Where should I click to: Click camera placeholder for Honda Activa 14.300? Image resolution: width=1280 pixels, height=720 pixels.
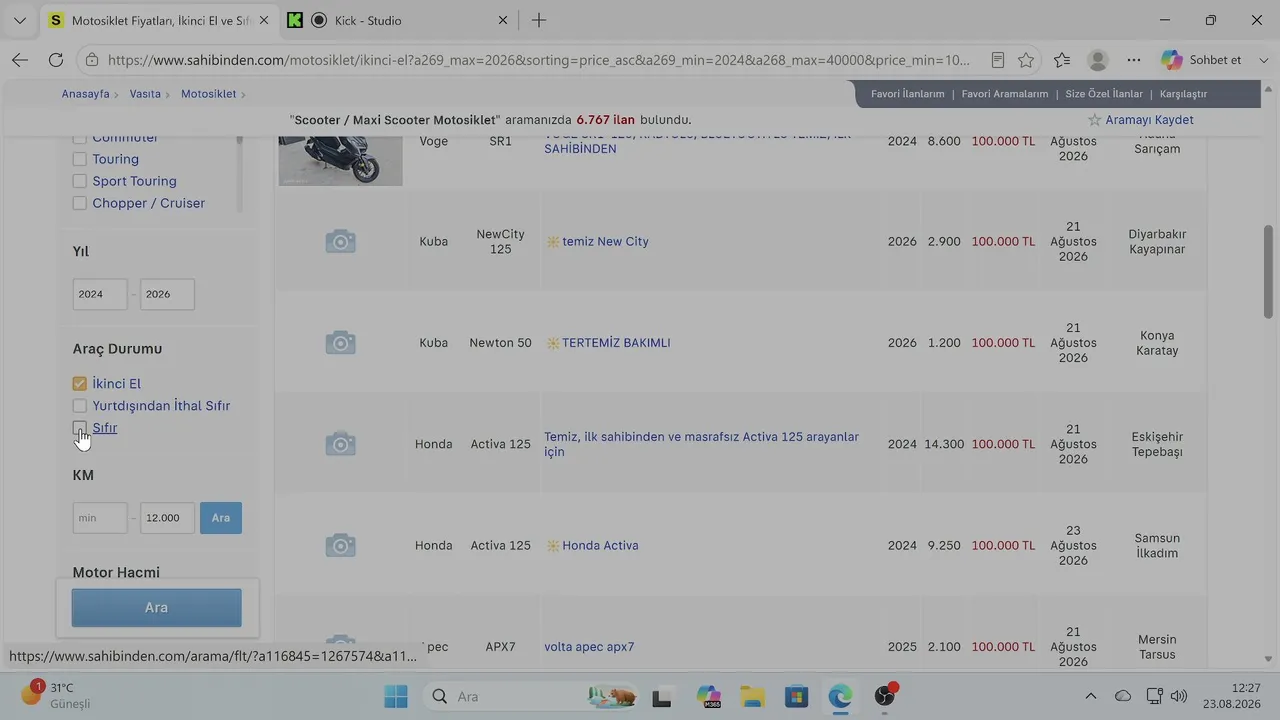340,444
